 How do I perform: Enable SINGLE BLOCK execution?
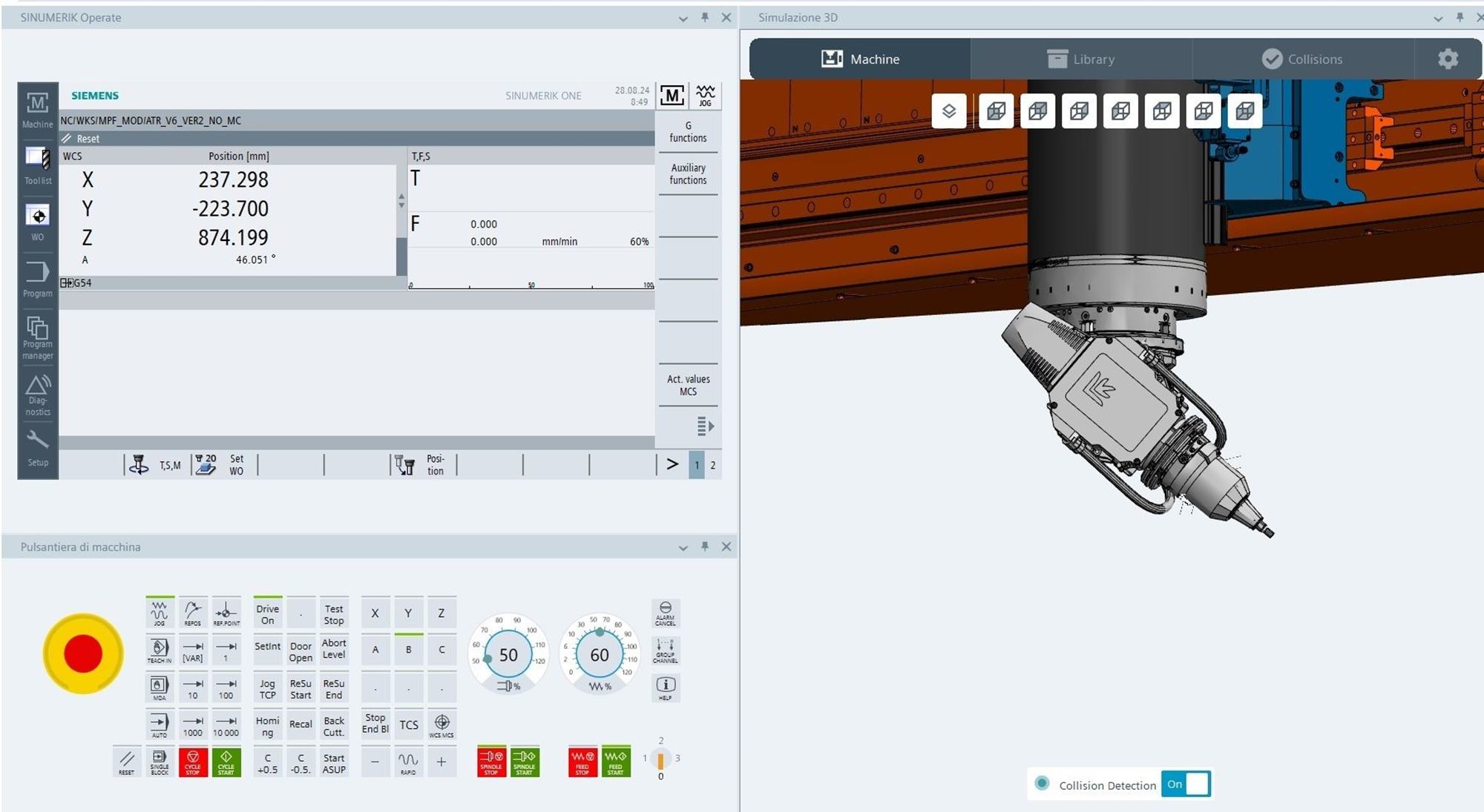coord(159,762)
